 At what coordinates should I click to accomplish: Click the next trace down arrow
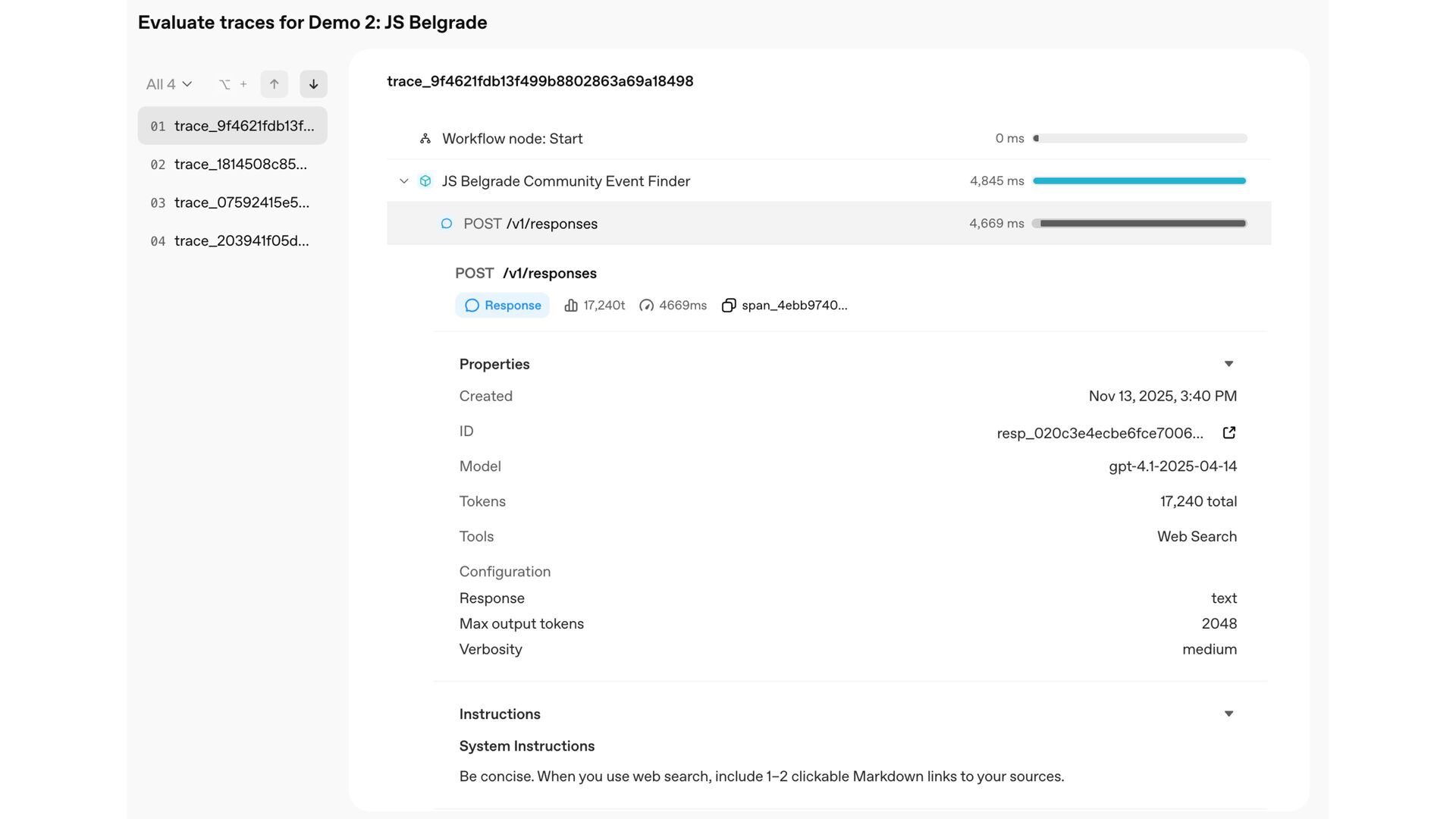313,84
